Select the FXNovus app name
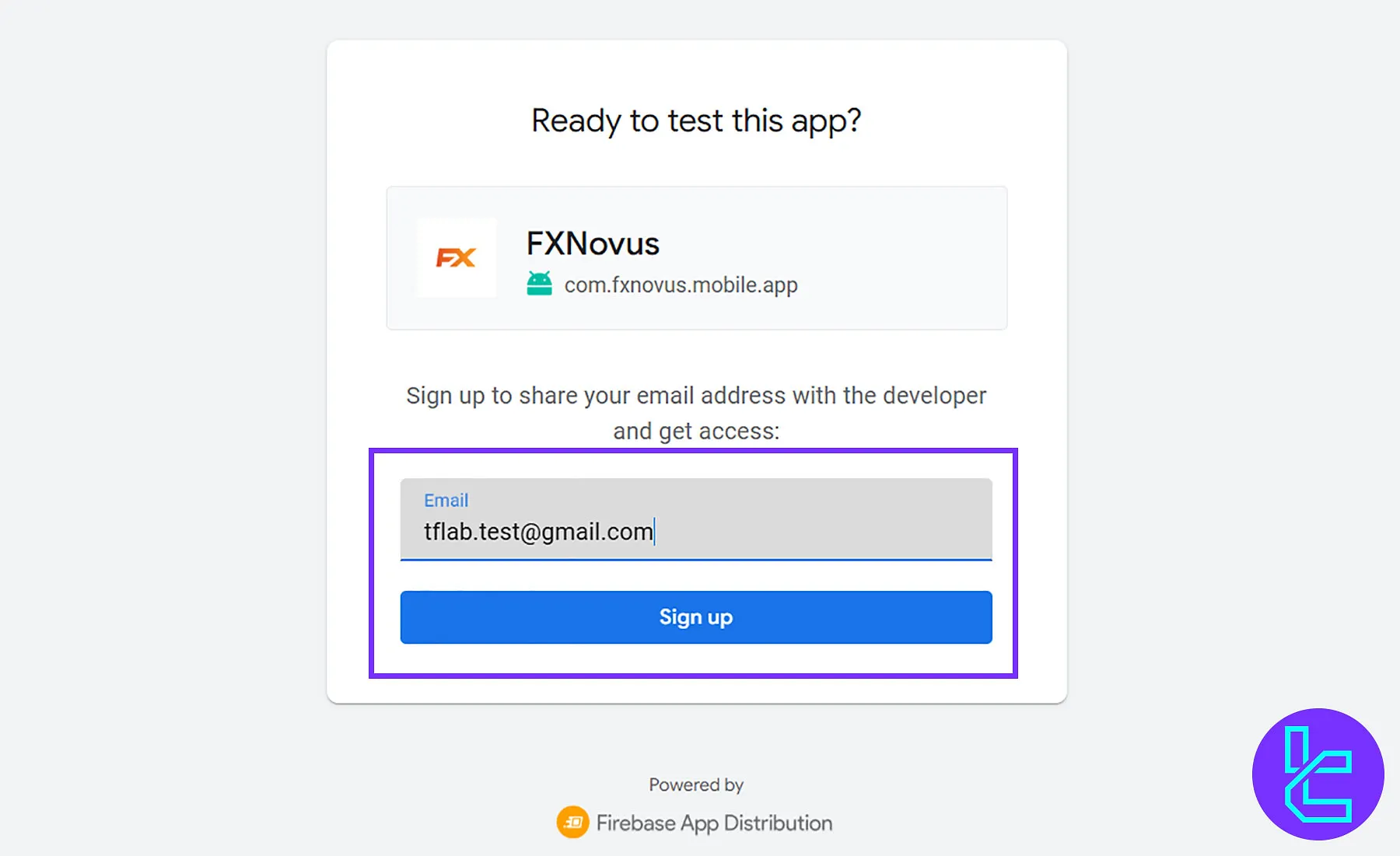 point(593,243)
